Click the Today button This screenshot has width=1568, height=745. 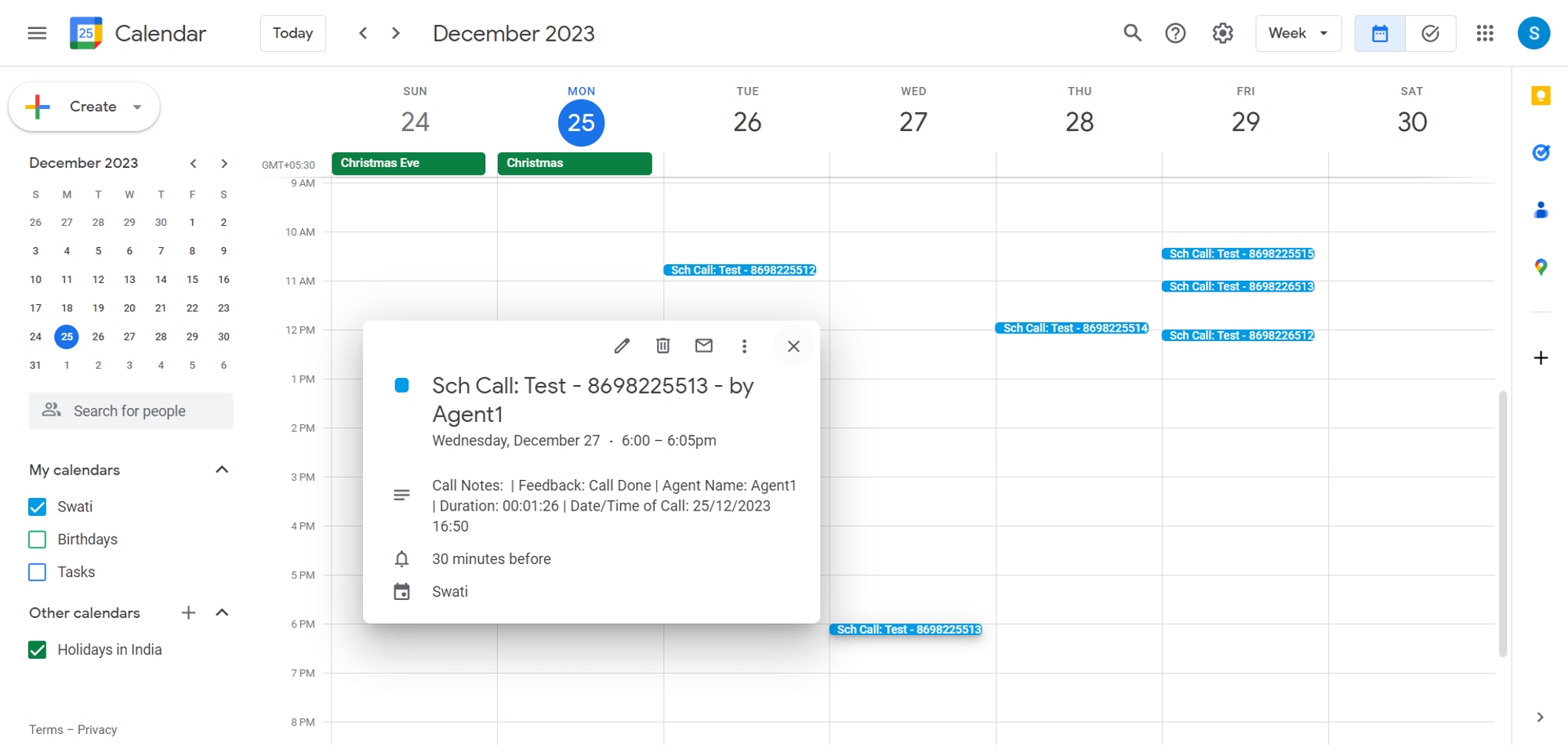click(x=292, y=33)
